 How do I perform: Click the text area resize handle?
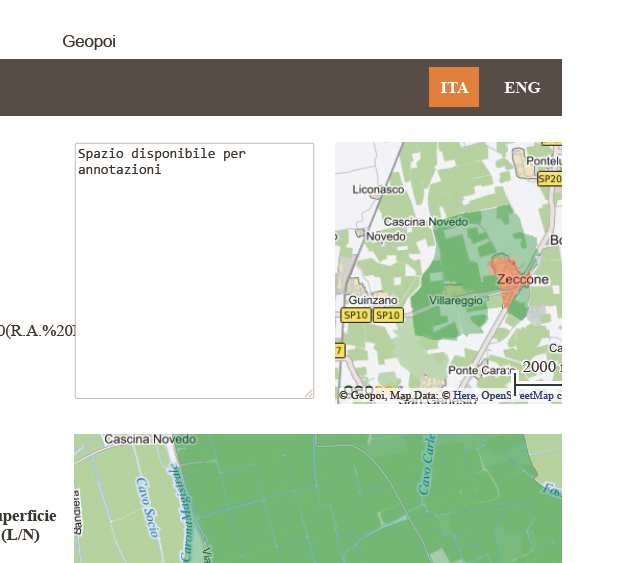point(309,393)
